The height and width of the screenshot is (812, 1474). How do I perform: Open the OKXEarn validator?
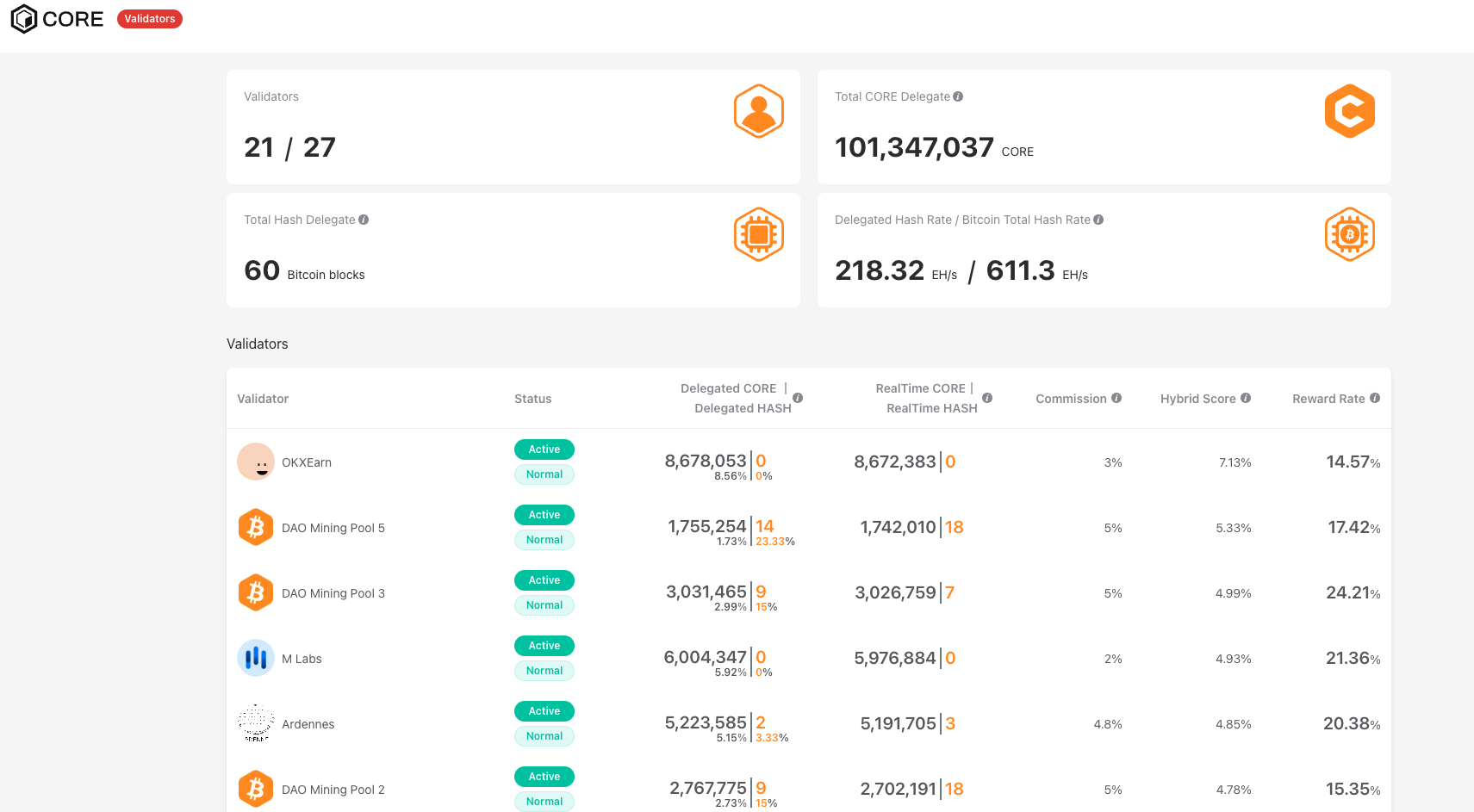point(306,462)
